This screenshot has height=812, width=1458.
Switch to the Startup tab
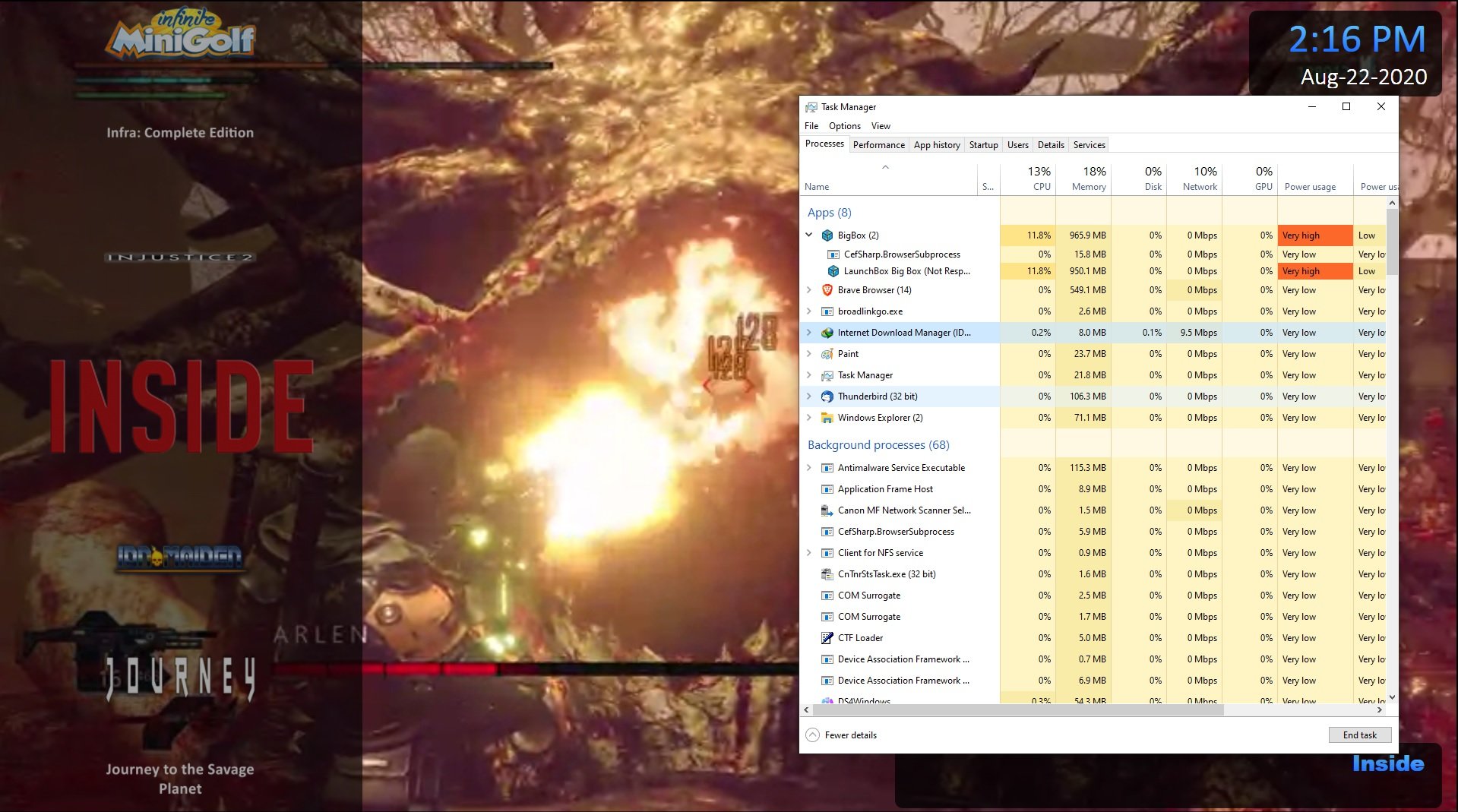point(984,145)
